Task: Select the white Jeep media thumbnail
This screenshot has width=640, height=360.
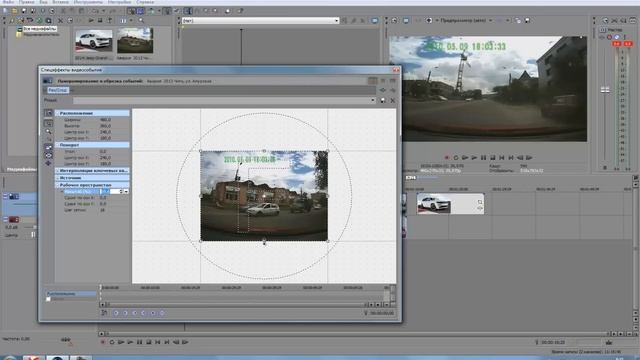Action: point(93,40)
